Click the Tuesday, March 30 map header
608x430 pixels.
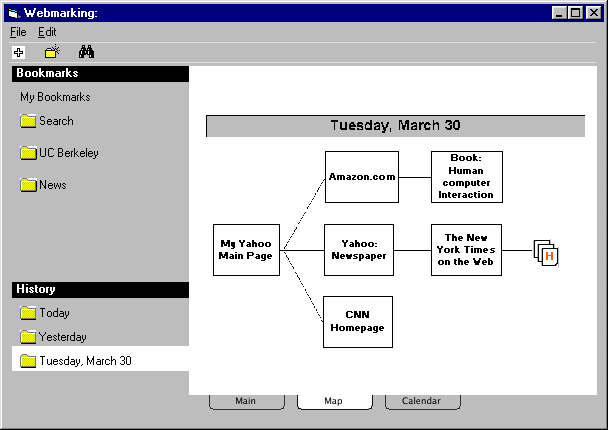396,126
